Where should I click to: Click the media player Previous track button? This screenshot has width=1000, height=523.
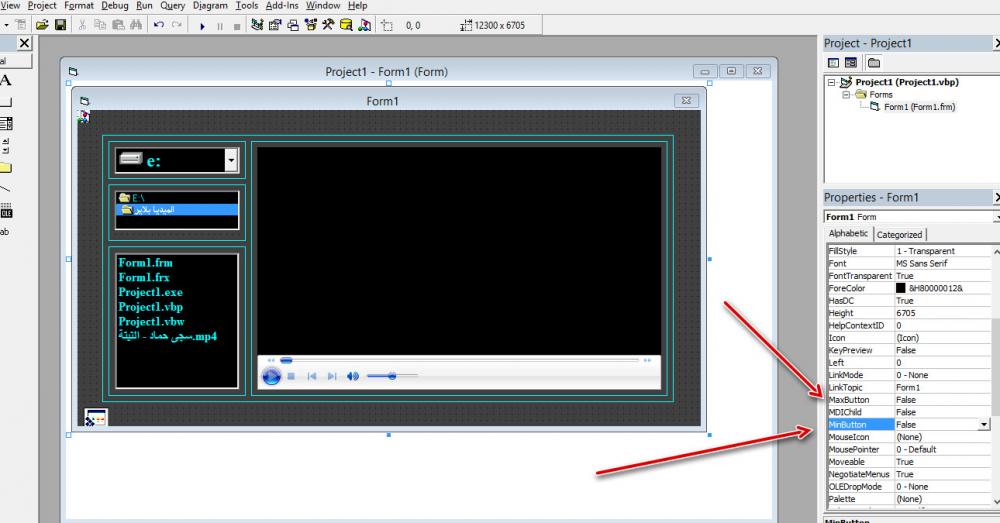click(312, 376)
